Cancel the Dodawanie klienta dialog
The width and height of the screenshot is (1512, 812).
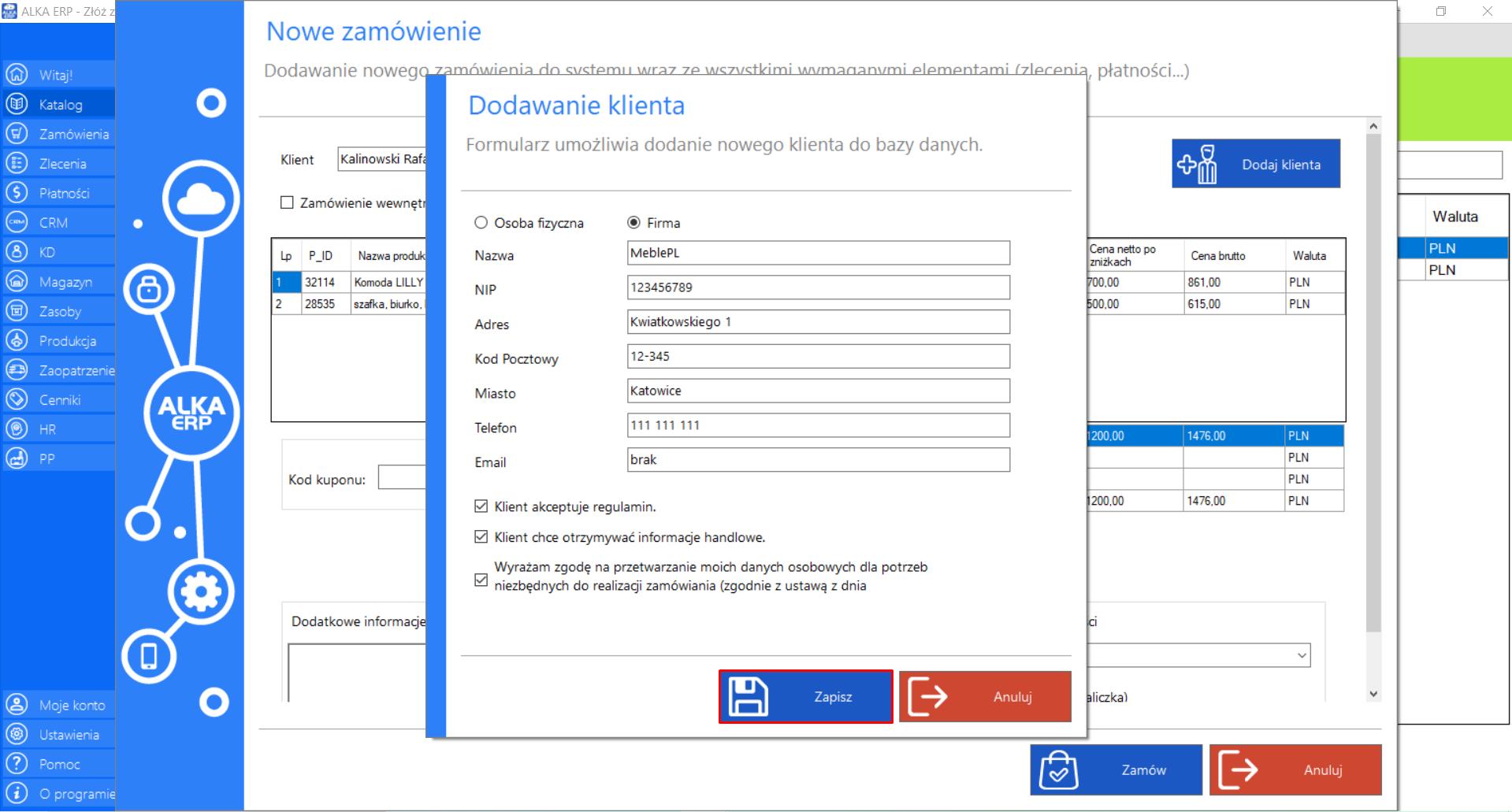click(x=985, y=696)
